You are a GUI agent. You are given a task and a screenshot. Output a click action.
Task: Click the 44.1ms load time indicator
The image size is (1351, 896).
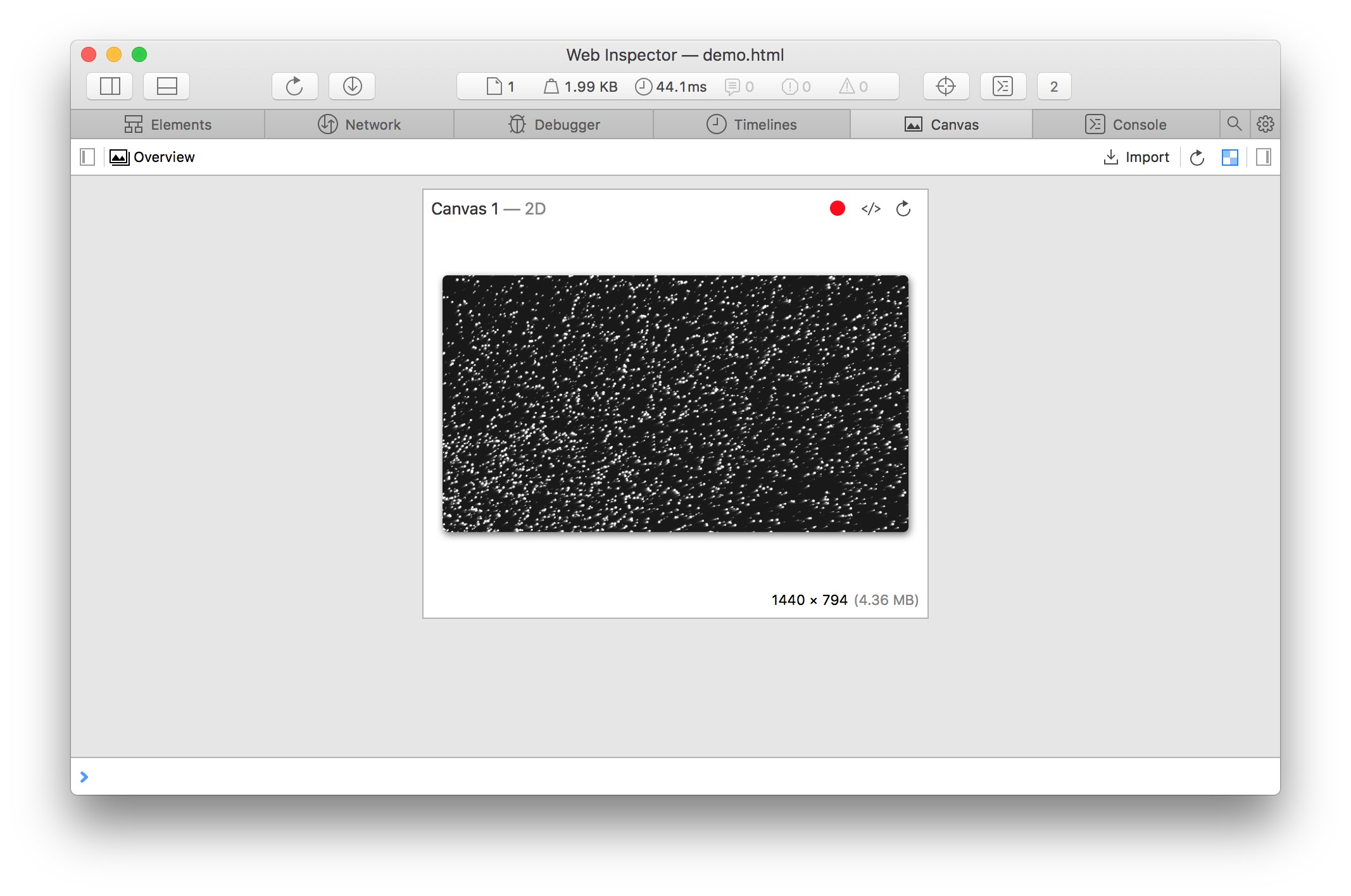pos(670,87)
